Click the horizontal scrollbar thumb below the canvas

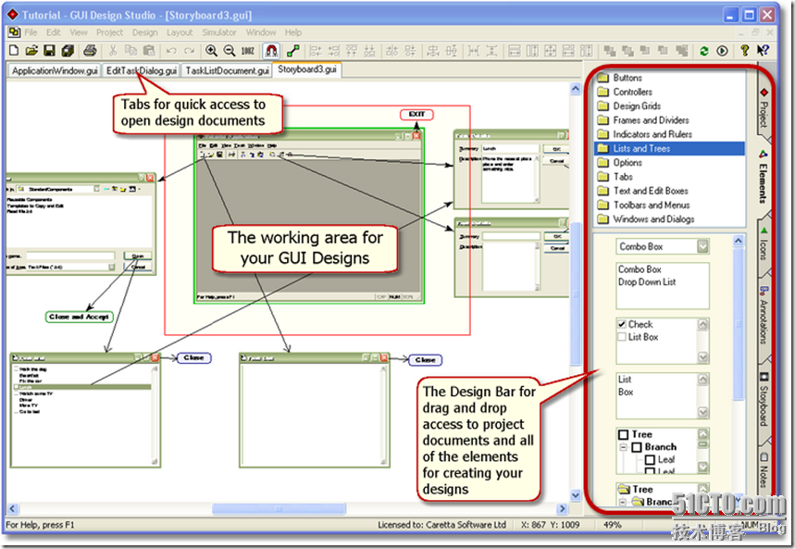[x=279, y=508]
